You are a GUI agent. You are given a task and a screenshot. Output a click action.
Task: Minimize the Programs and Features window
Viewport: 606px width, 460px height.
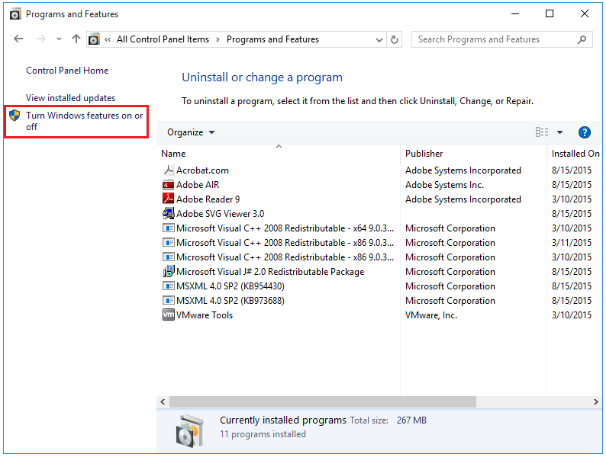(x=515, y=14)
